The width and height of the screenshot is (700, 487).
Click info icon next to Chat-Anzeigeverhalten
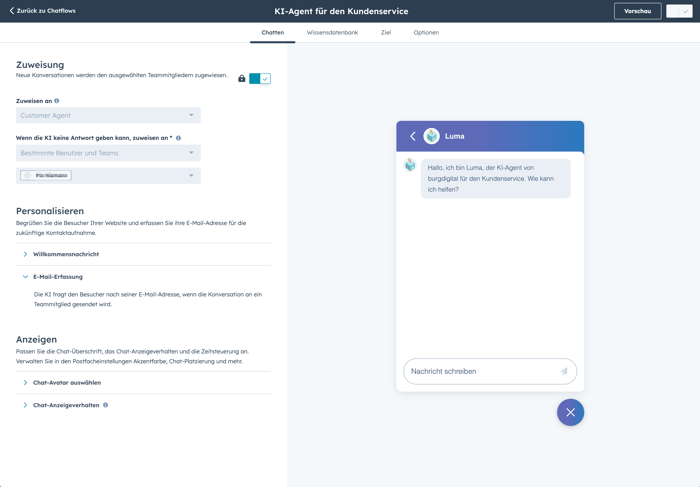[x=105, y=405]
